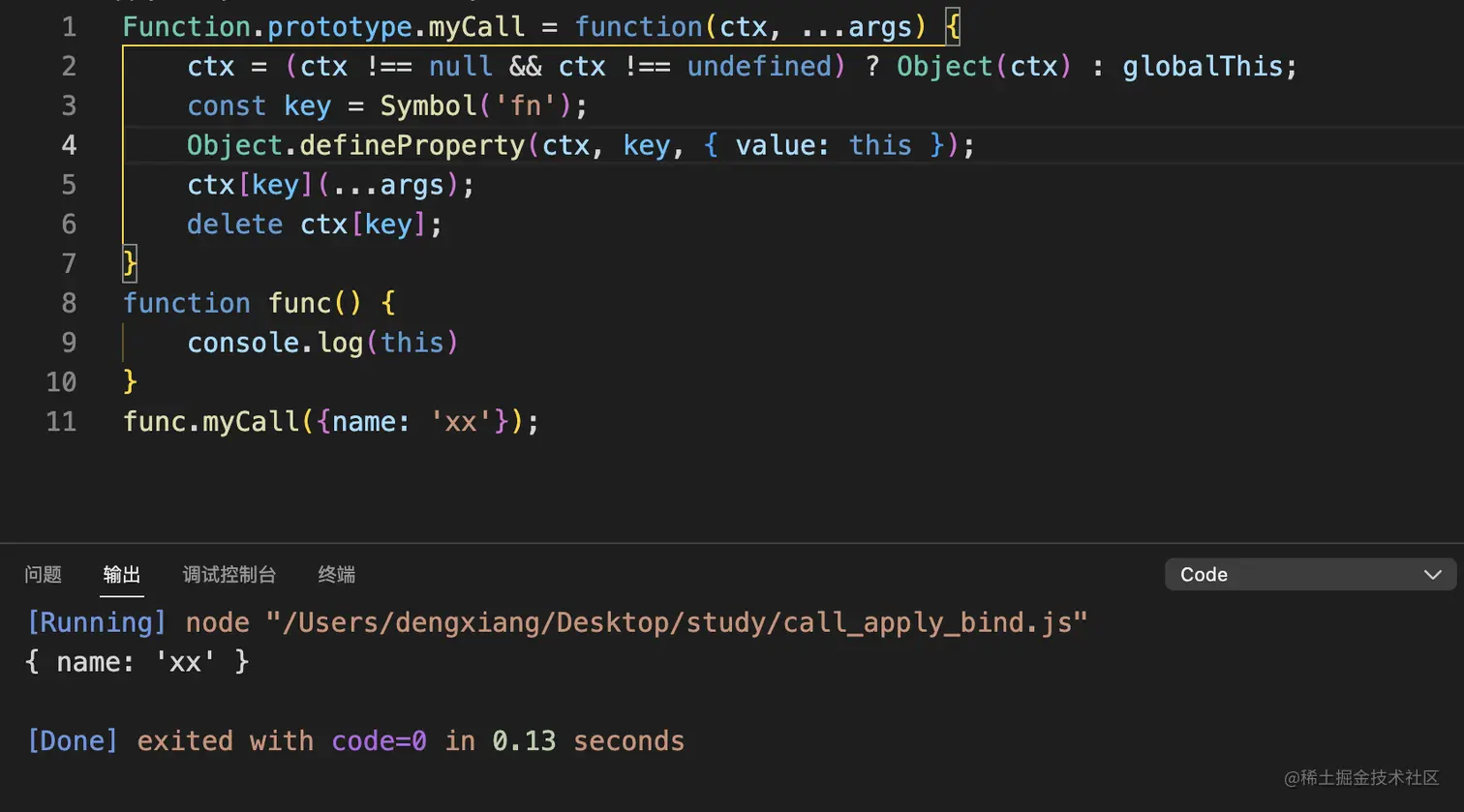Select line number 10 in the gutter

pyautogui.click(x=61, y=382)
